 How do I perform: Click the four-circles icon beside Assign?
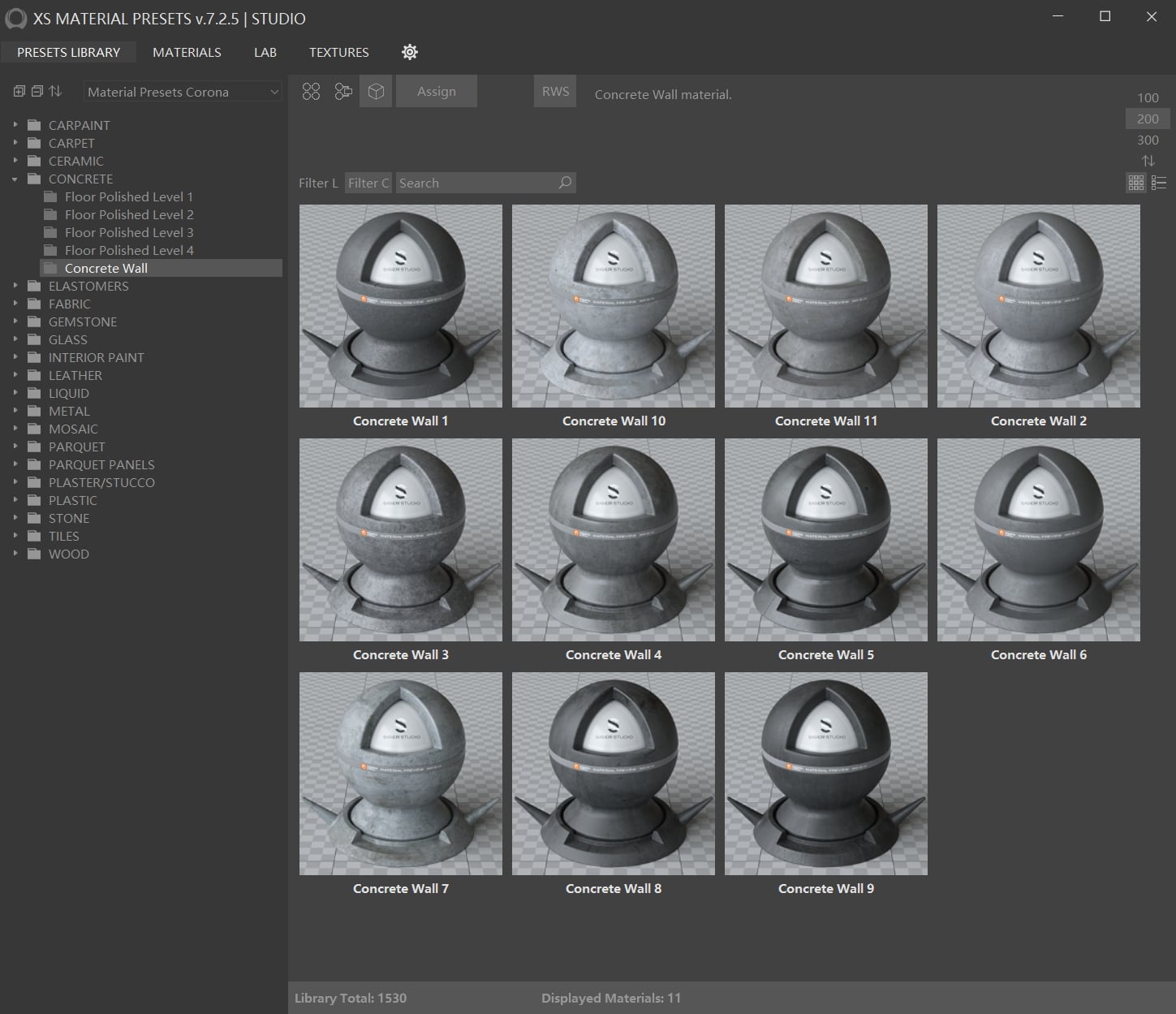click(x=311, y=92)
